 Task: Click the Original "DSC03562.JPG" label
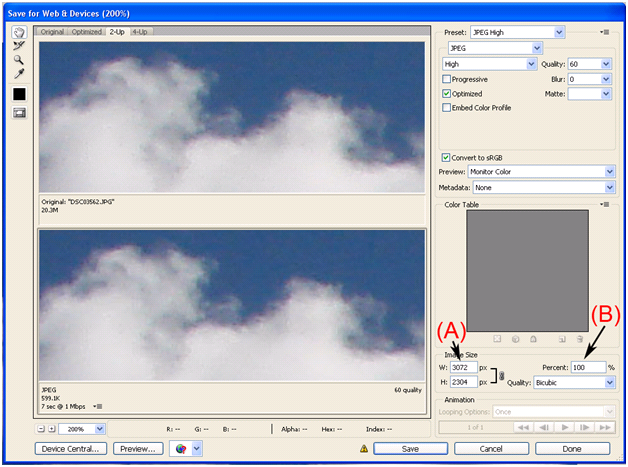[78, 202]
